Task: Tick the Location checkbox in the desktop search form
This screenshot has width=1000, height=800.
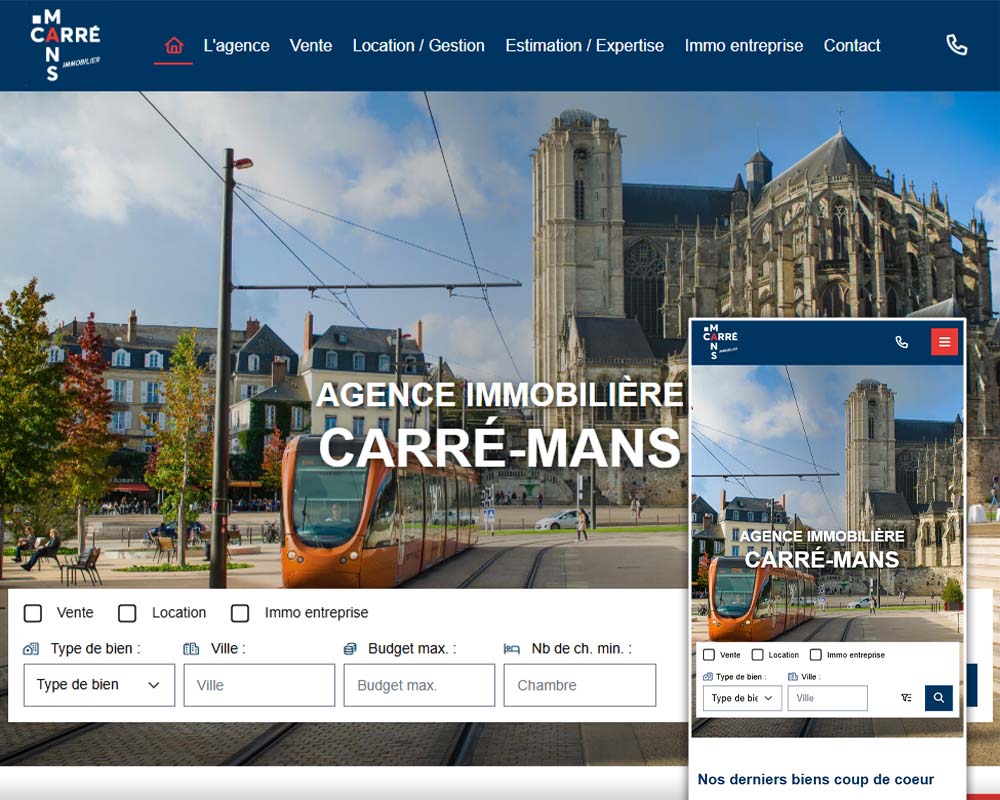Action: point(127,613)
